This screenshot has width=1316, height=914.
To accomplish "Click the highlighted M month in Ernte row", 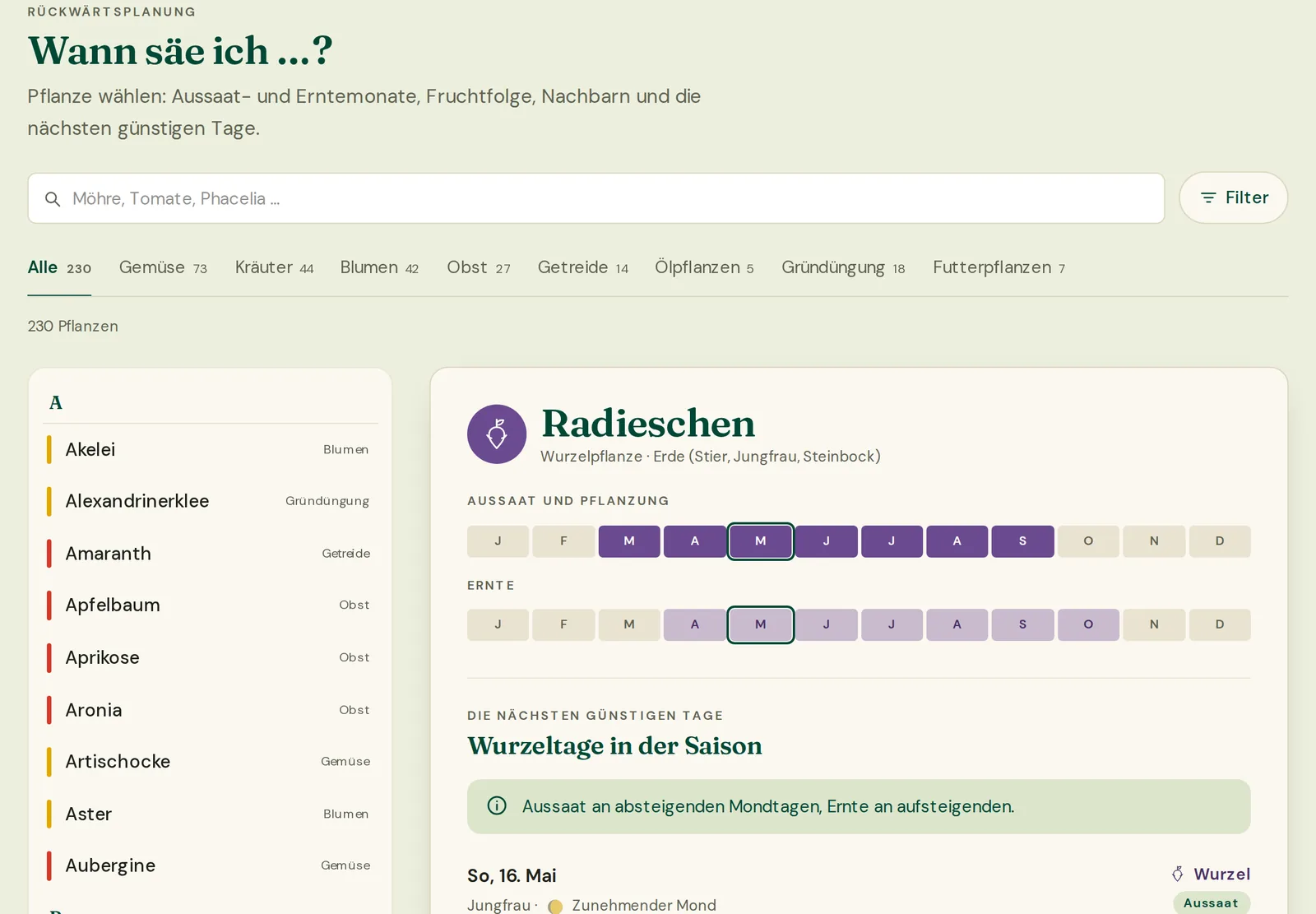I will 760,624.
